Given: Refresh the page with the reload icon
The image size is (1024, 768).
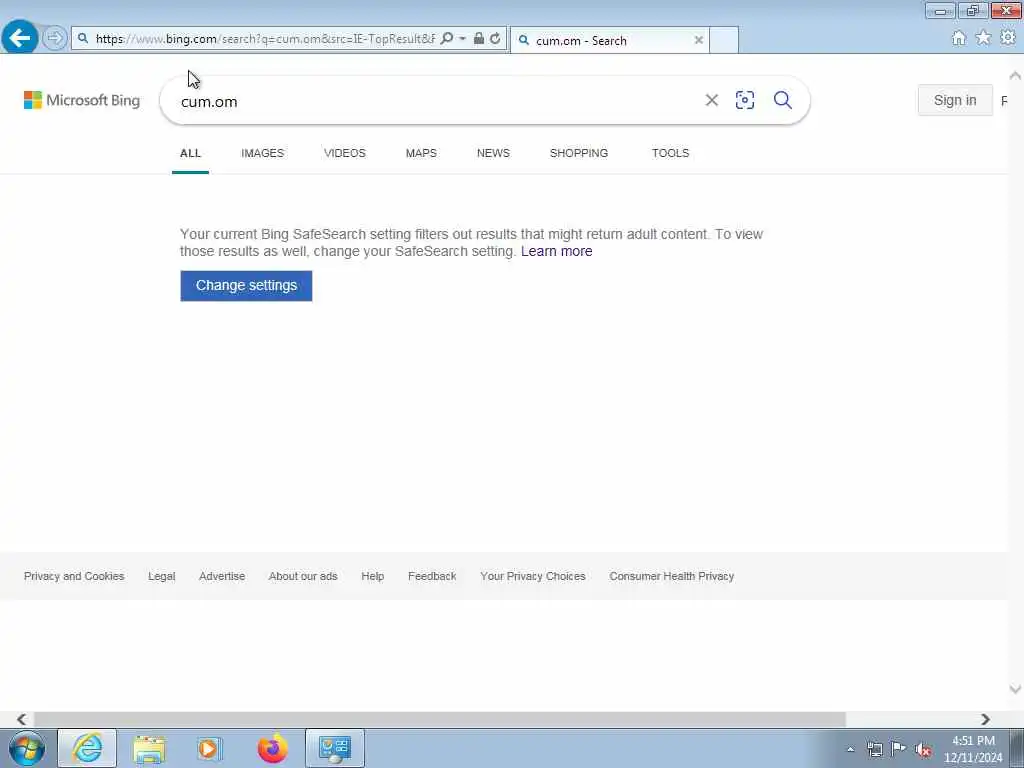Looking at the screenshot, I should pyautogui.click(x=495, y=39).
